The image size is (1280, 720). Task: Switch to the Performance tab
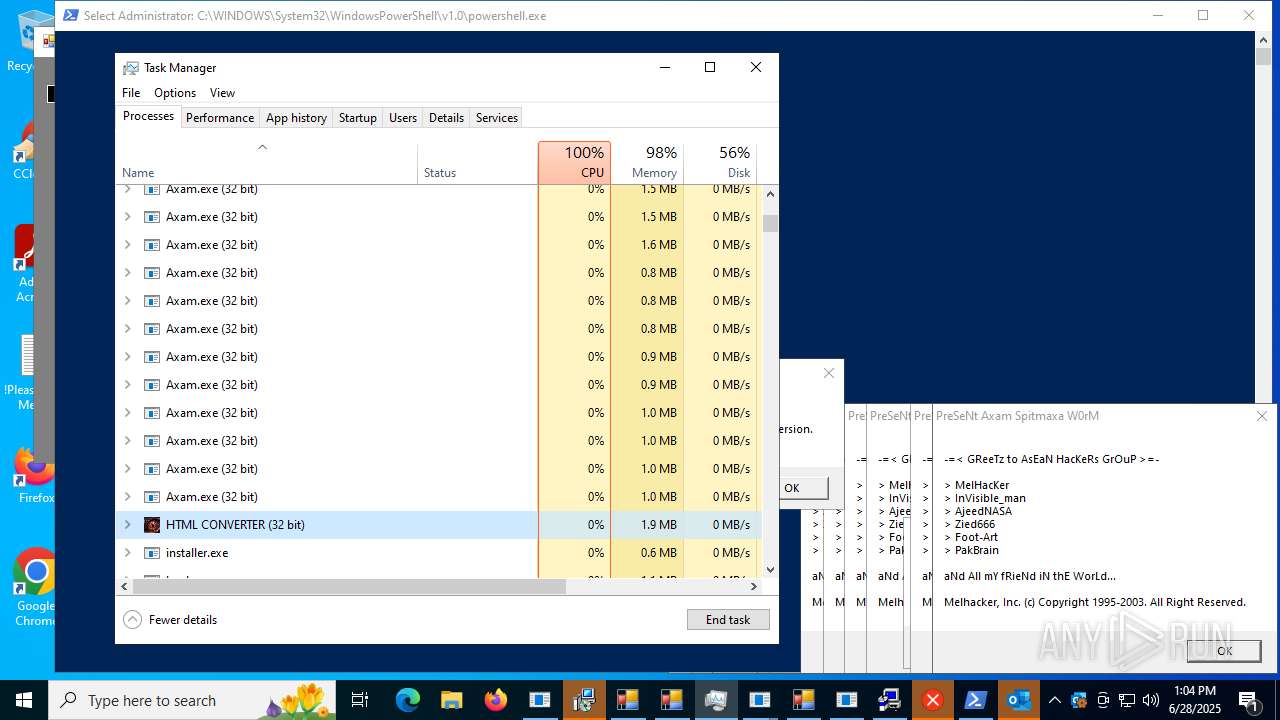[220, 118]
